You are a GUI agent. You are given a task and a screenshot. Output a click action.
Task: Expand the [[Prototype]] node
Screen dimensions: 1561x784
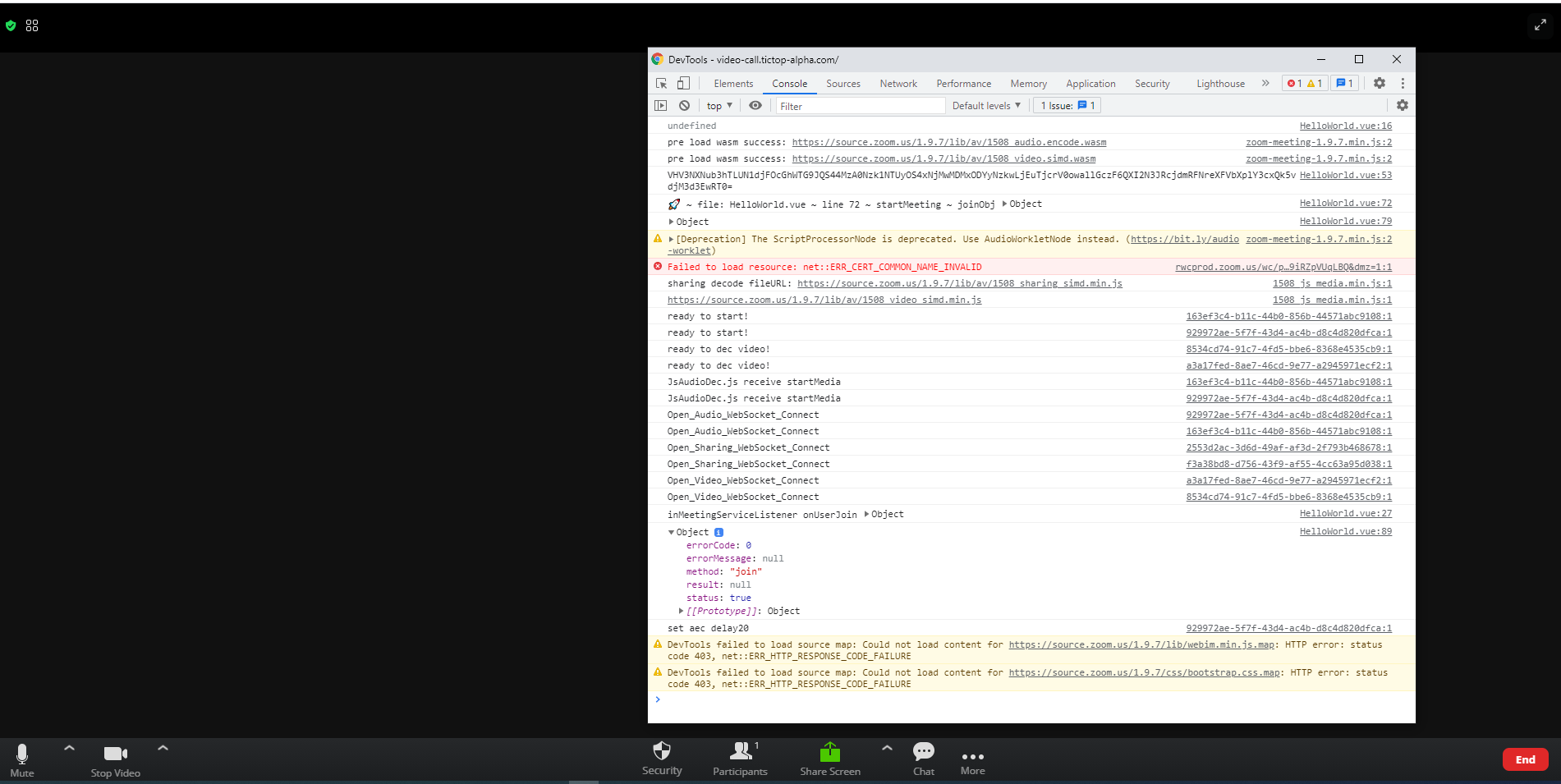point(682,611)
